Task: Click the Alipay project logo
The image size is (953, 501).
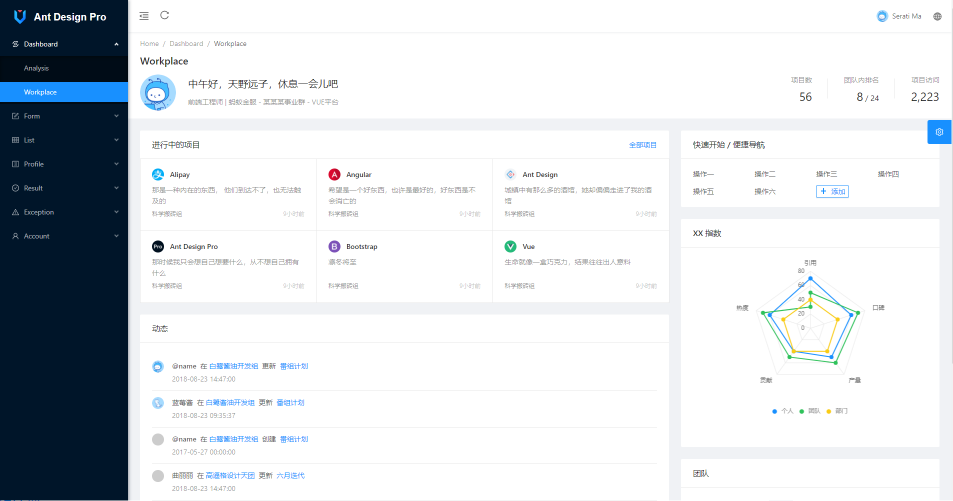Action: [x=157, y=174]
